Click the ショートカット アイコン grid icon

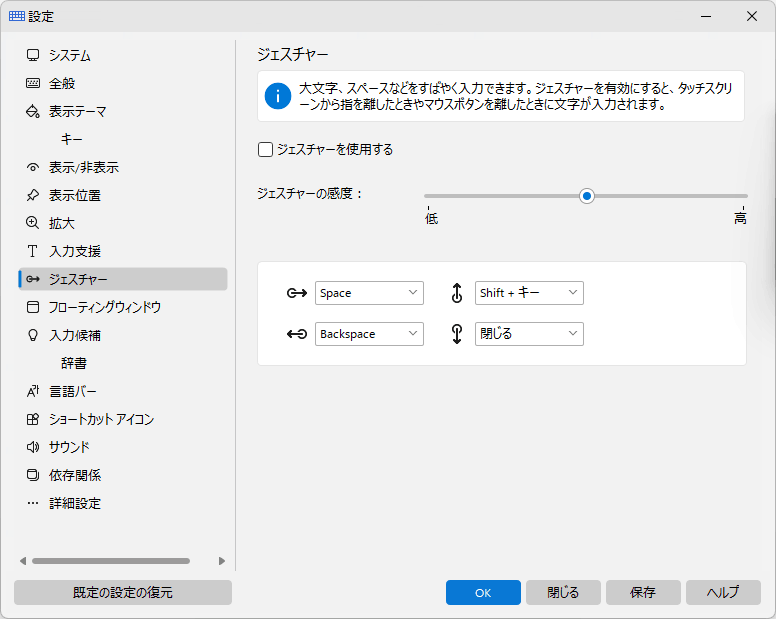[33, 419]
